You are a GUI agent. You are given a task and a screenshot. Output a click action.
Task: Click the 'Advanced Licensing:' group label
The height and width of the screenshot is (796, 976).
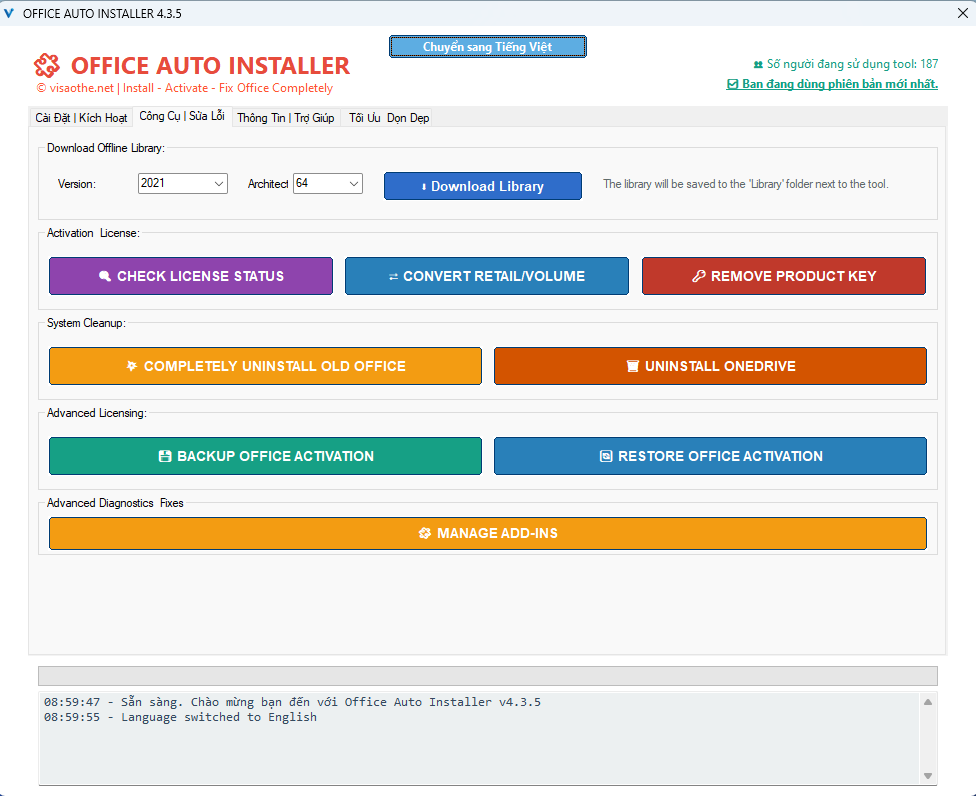click(97, 413)
